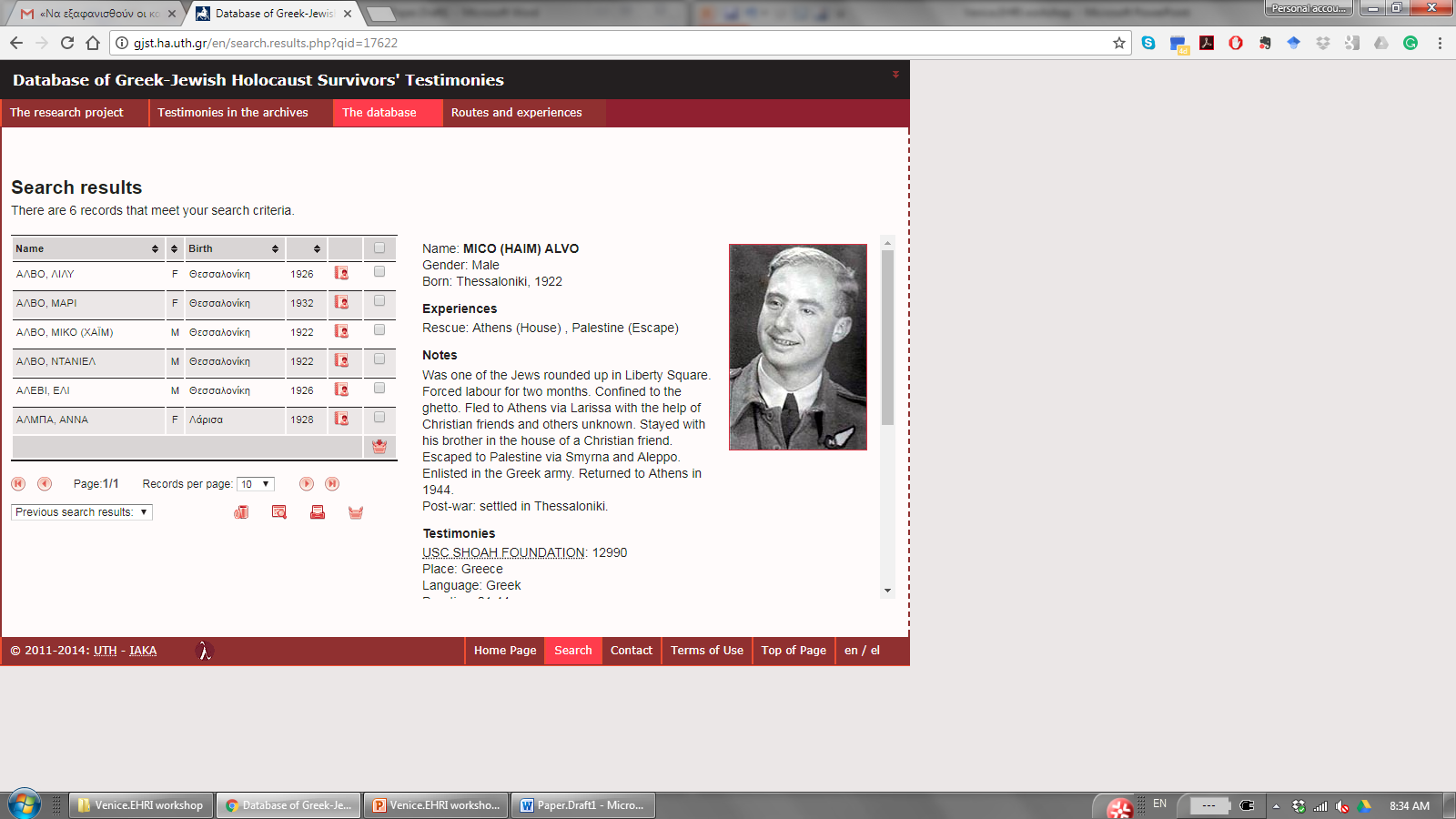Select the Database of Greek-Jewish browser tab
1456x819 pixels.
point(275,14)
